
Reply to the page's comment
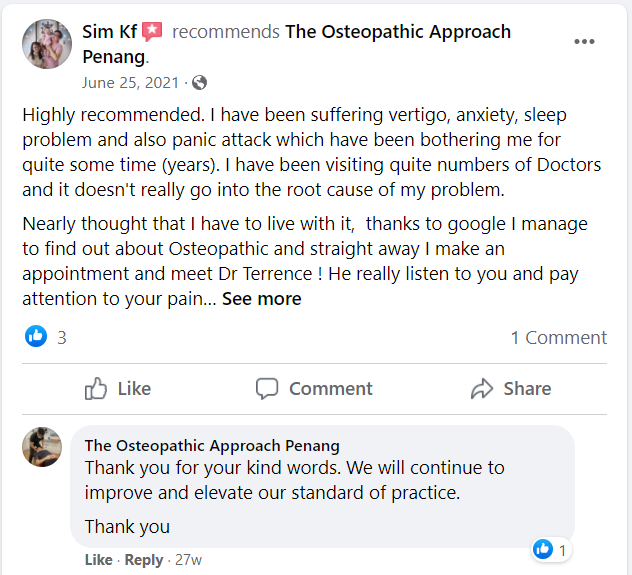tap(143, 560)
